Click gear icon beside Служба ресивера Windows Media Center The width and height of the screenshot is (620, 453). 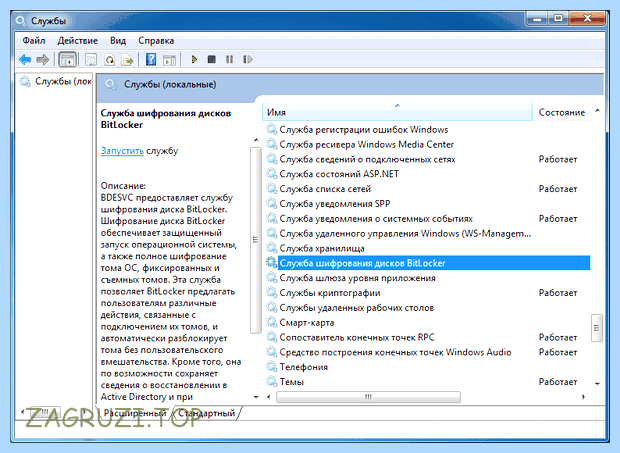272,144
